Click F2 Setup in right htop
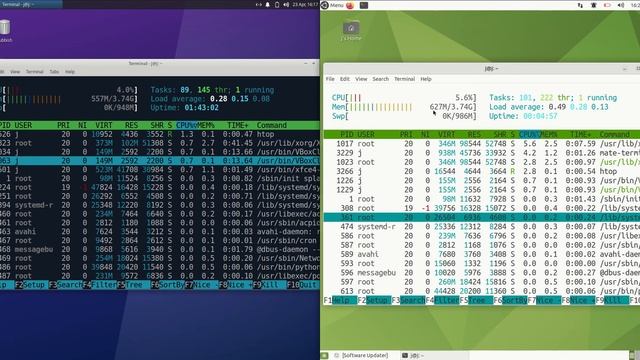The width and height of the screenshot is (640, 360). tap(374, 300)
